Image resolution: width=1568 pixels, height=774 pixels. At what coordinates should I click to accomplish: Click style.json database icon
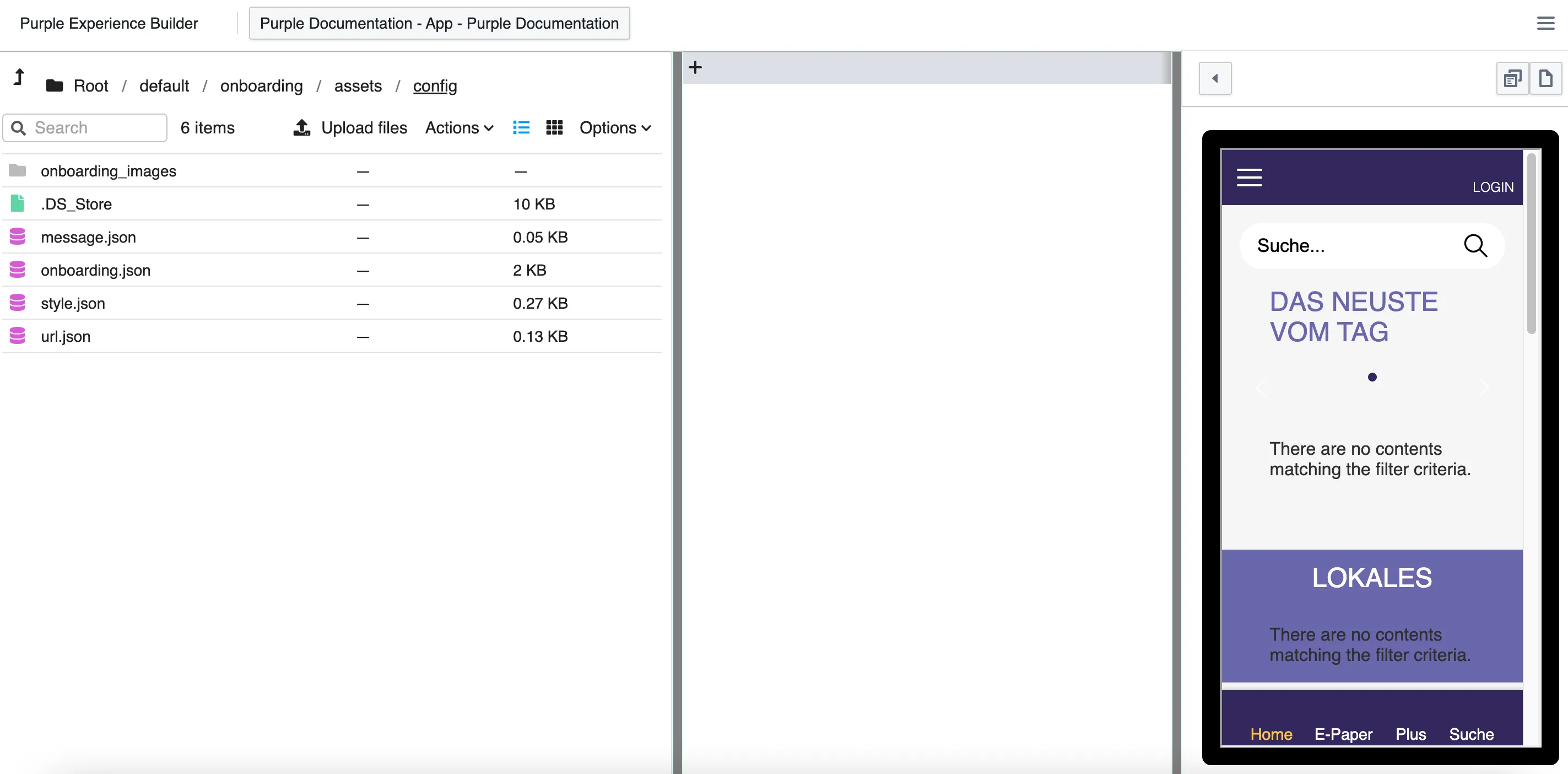click(18, 303)
